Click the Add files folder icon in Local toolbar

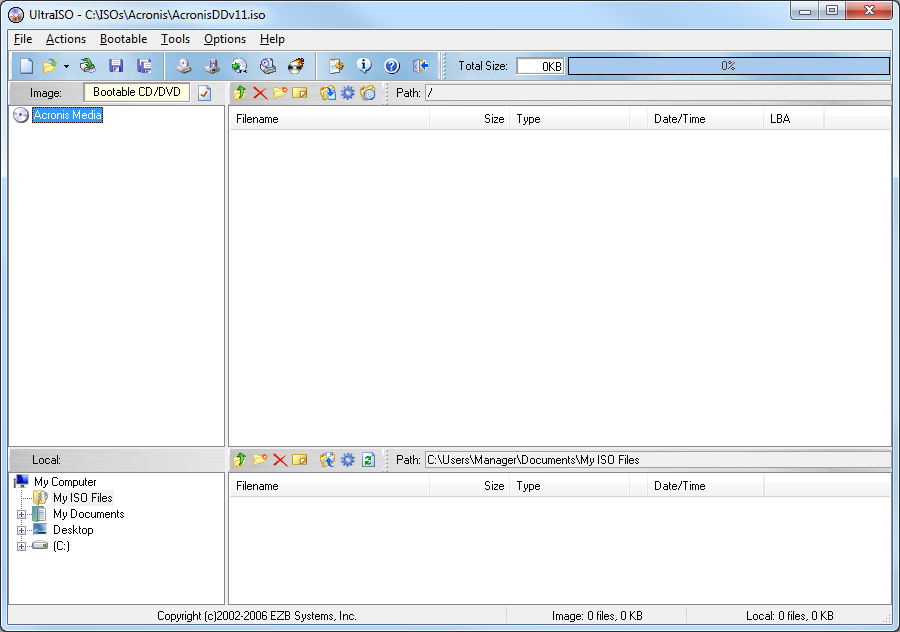click(328, 460)
